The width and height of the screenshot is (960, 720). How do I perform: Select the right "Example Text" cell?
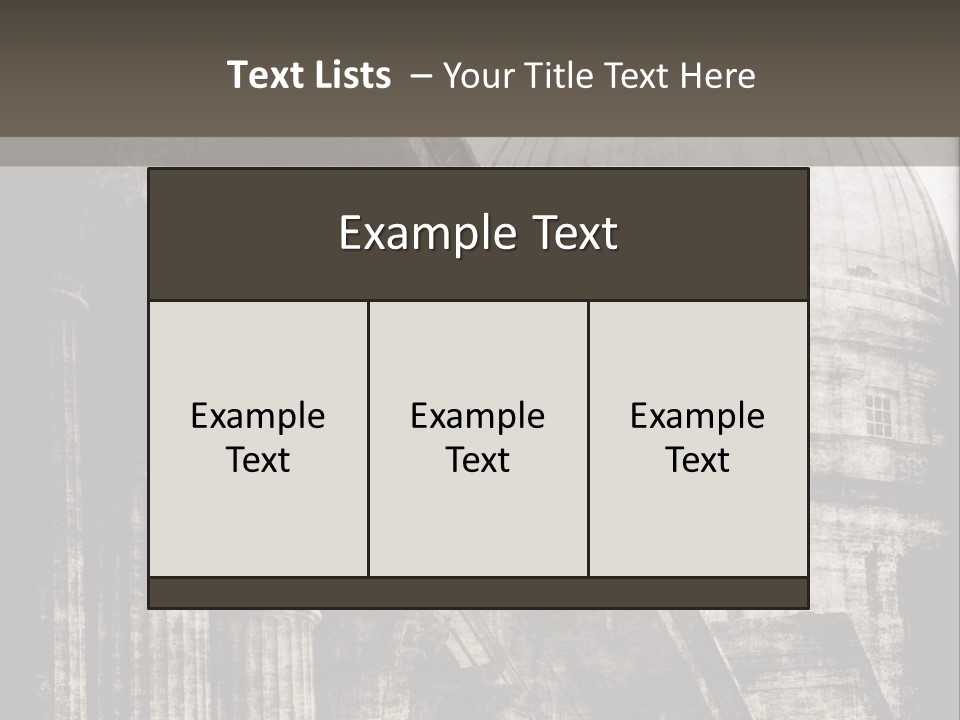tap(698, 438)
